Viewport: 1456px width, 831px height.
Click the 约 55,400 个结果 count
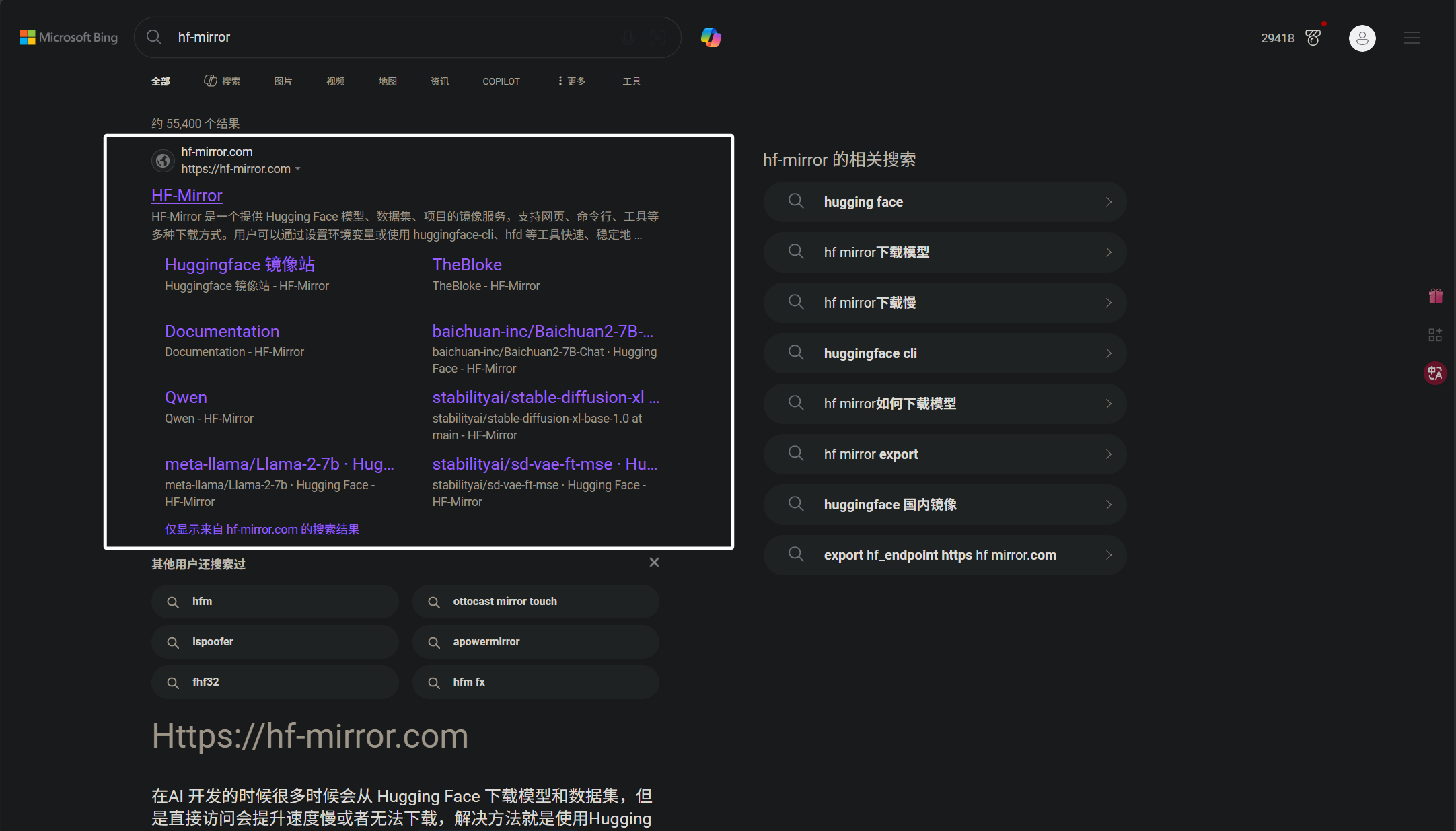coord(196,124)
